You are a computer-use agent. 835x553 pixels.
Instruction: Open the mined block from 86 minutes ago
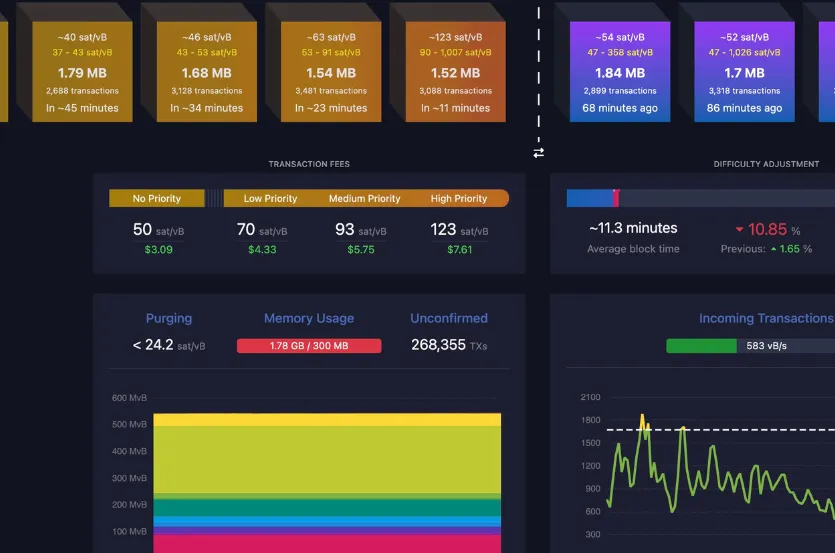coord(744,71)
